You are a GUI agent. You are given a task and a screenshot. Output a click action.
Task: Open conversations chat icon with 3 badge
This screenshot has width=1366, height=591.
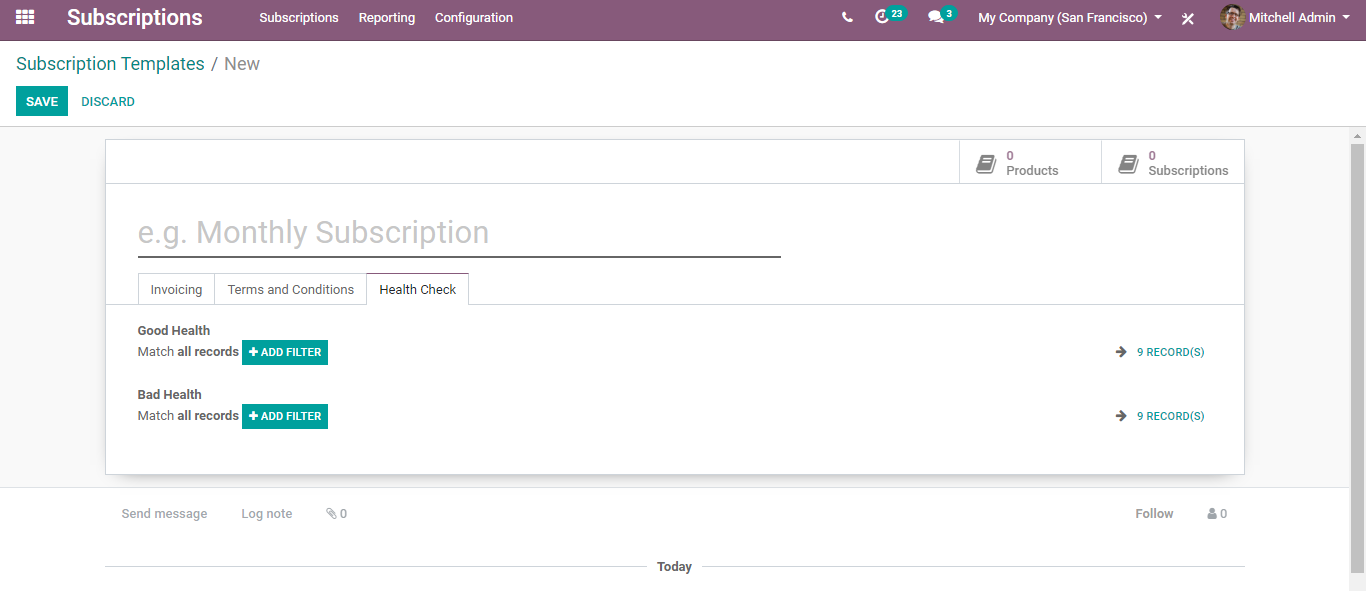click(941, 16)
